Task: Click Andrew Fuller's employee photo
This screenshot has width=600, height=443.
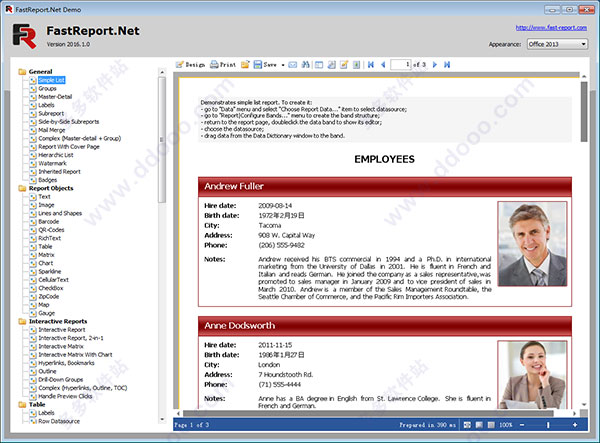Action: pos(532,244)
